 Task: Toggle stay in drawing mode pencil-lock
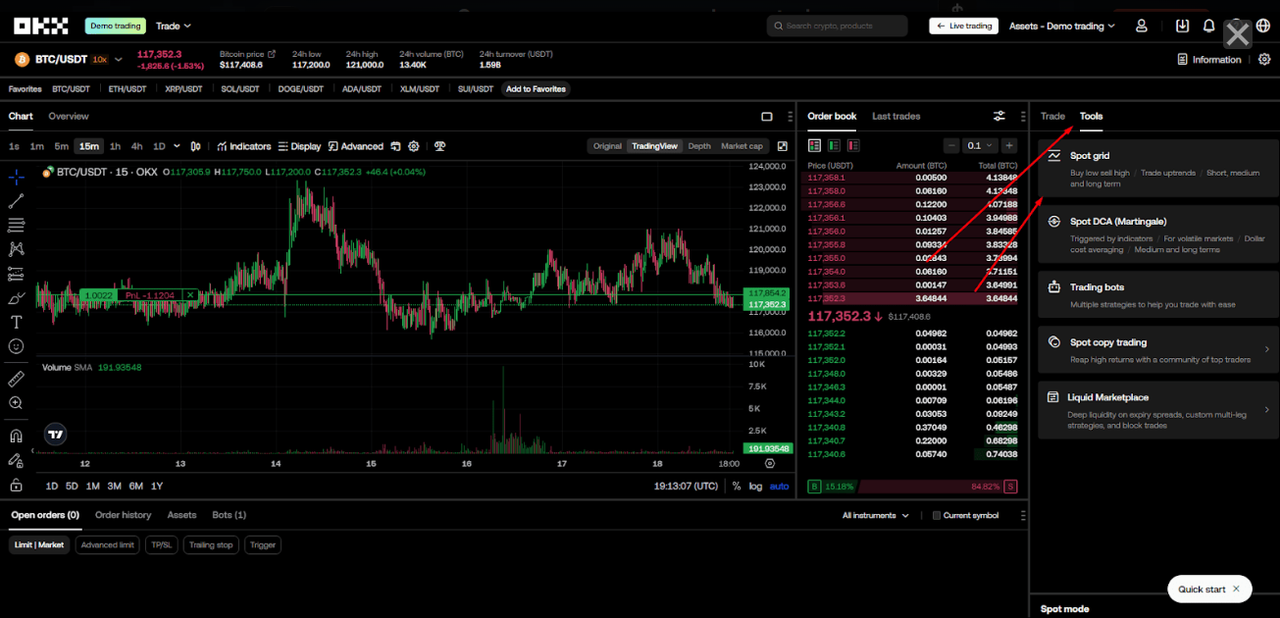[x=16, y=461]
